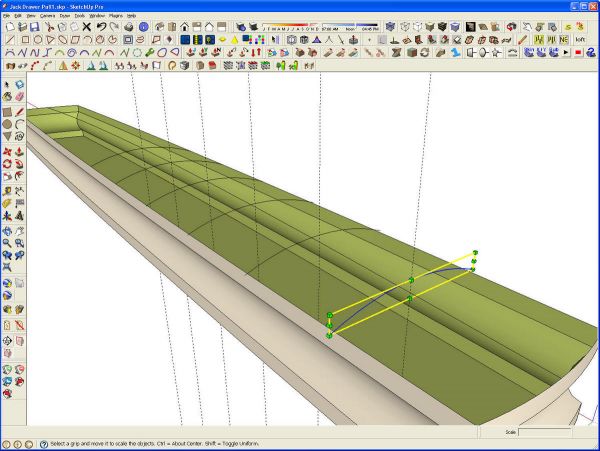Click the Scale value input field
The height and width of the screenshot is (451, 600).
coord(545,432)
